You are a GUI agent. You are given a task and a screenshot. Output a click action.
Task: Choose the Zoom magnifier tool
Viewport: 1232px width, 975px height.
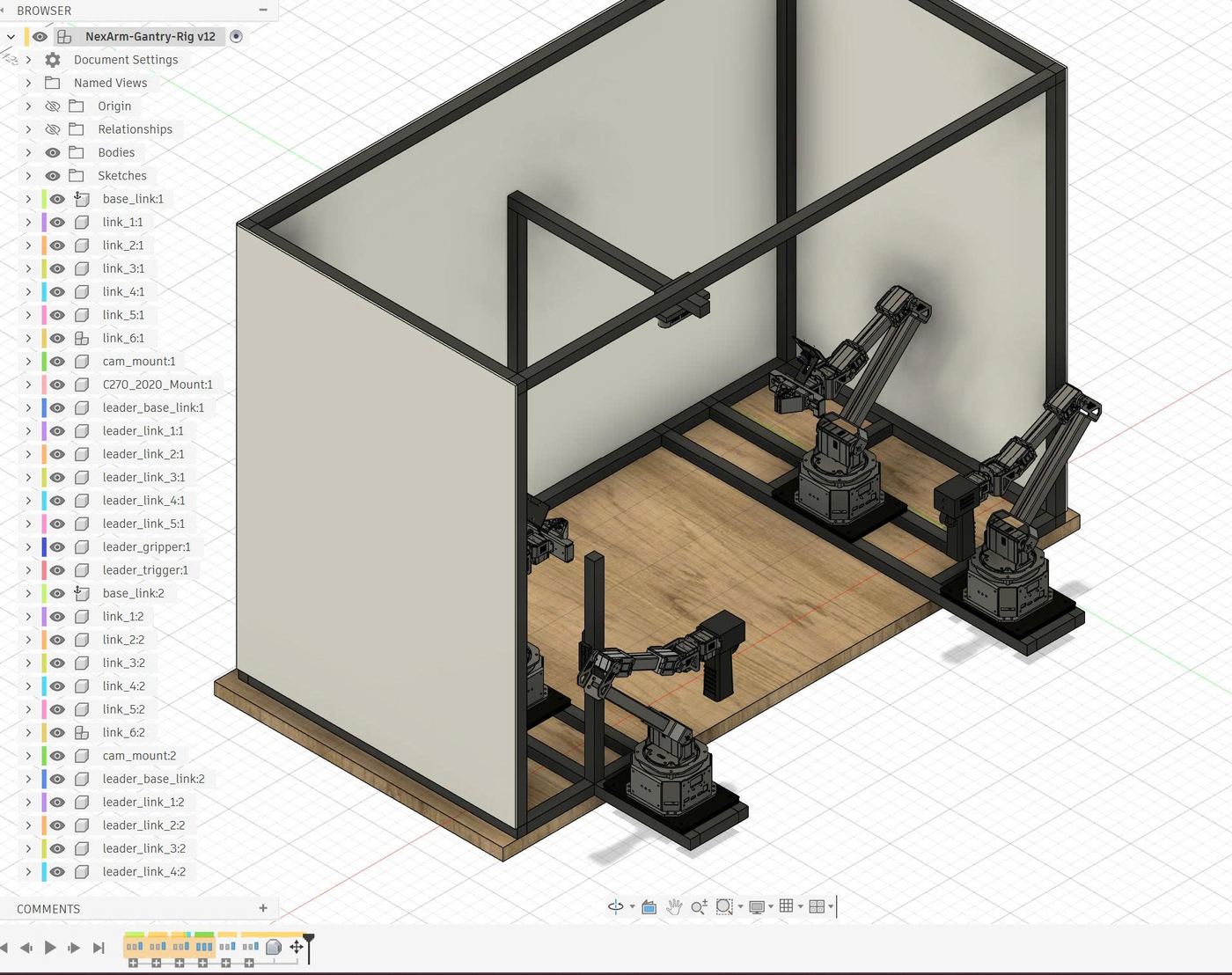[699, 906]
